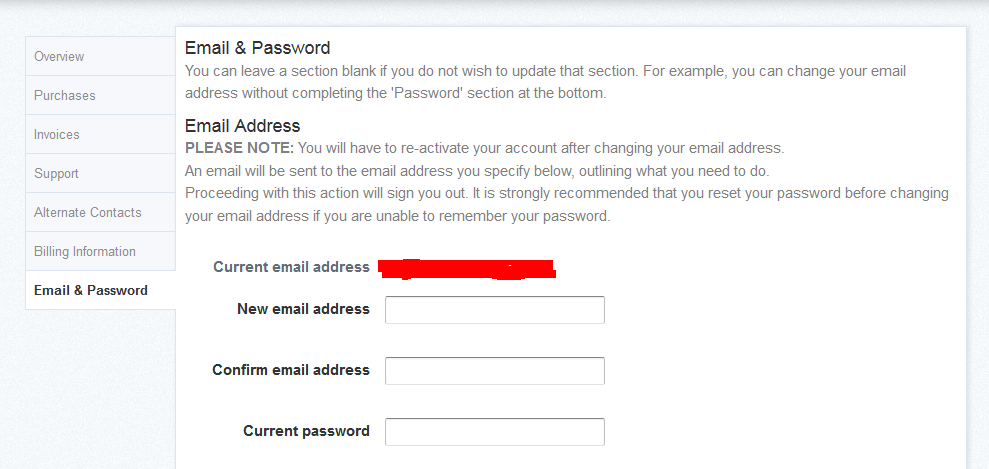
Task: Focus the New email address field
Action: pyautogui.click(x=494, y=310)
